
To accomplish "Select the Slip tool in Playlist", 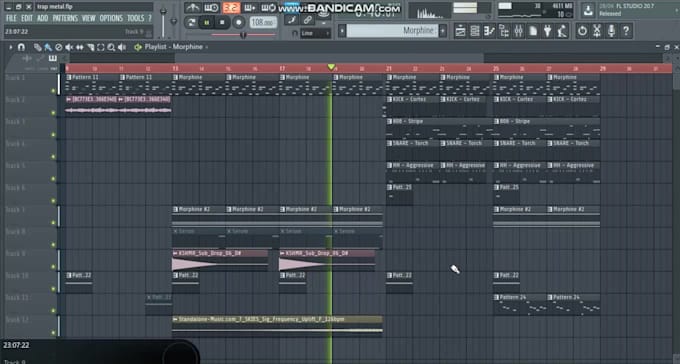I will point(80,47).
